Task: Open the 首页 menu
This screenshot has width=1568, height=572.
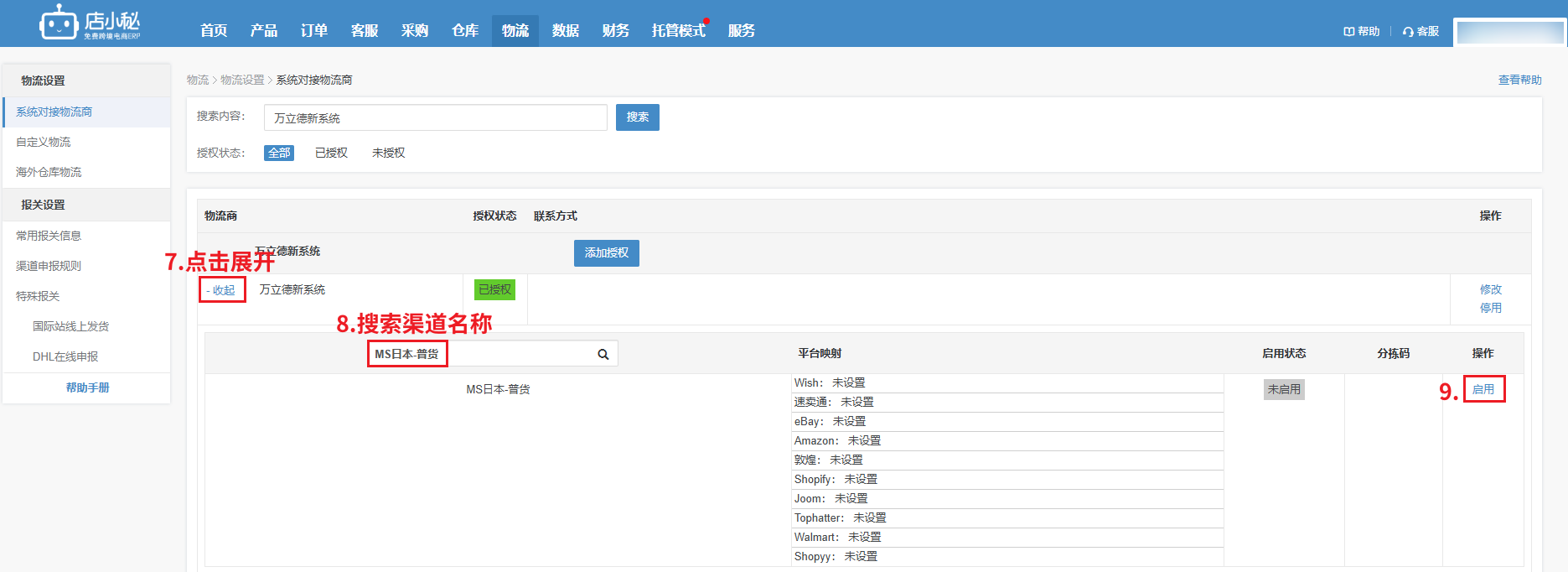Action: click(214, 30)
